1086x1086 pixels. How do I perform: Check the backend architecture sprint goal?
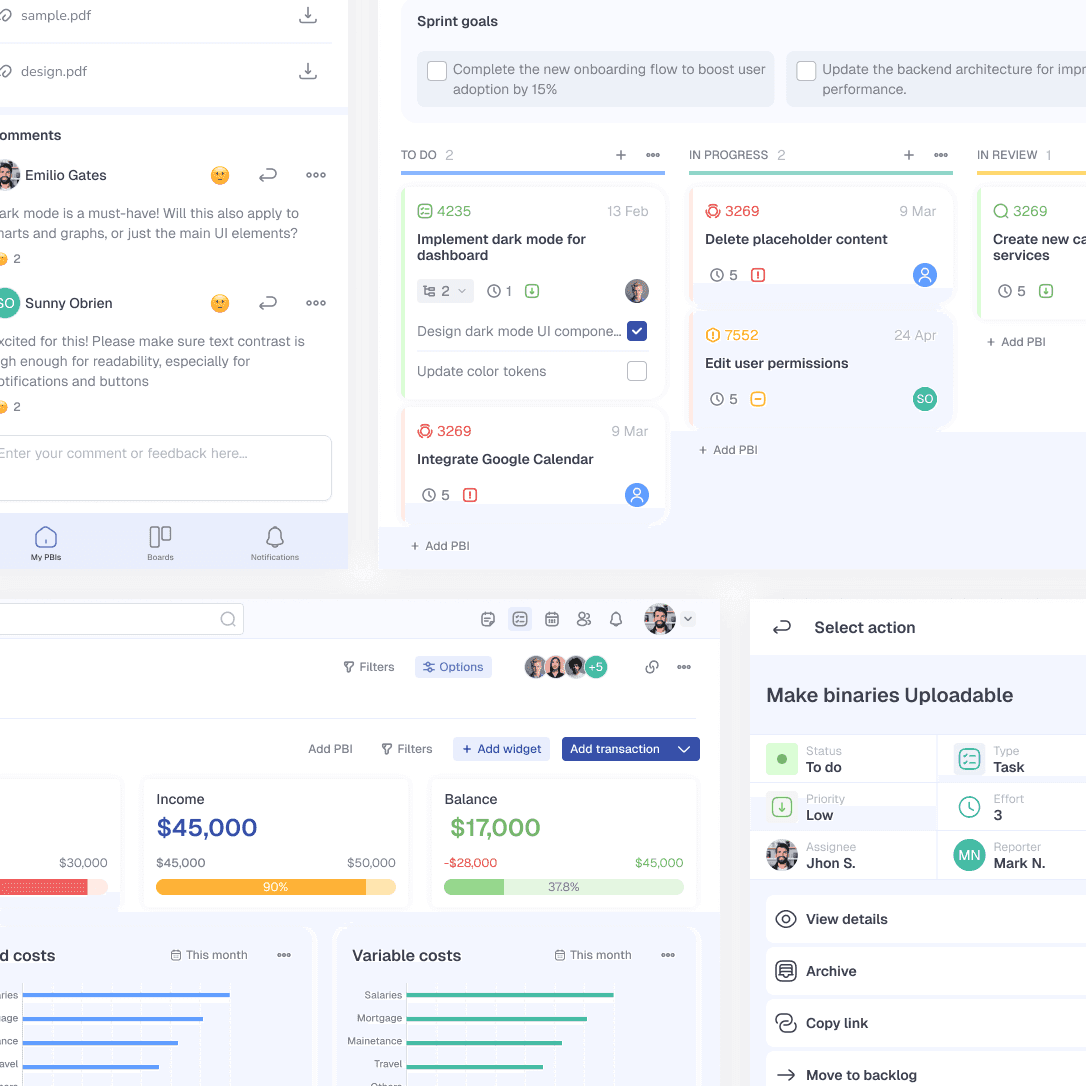[x=806, y=71]
